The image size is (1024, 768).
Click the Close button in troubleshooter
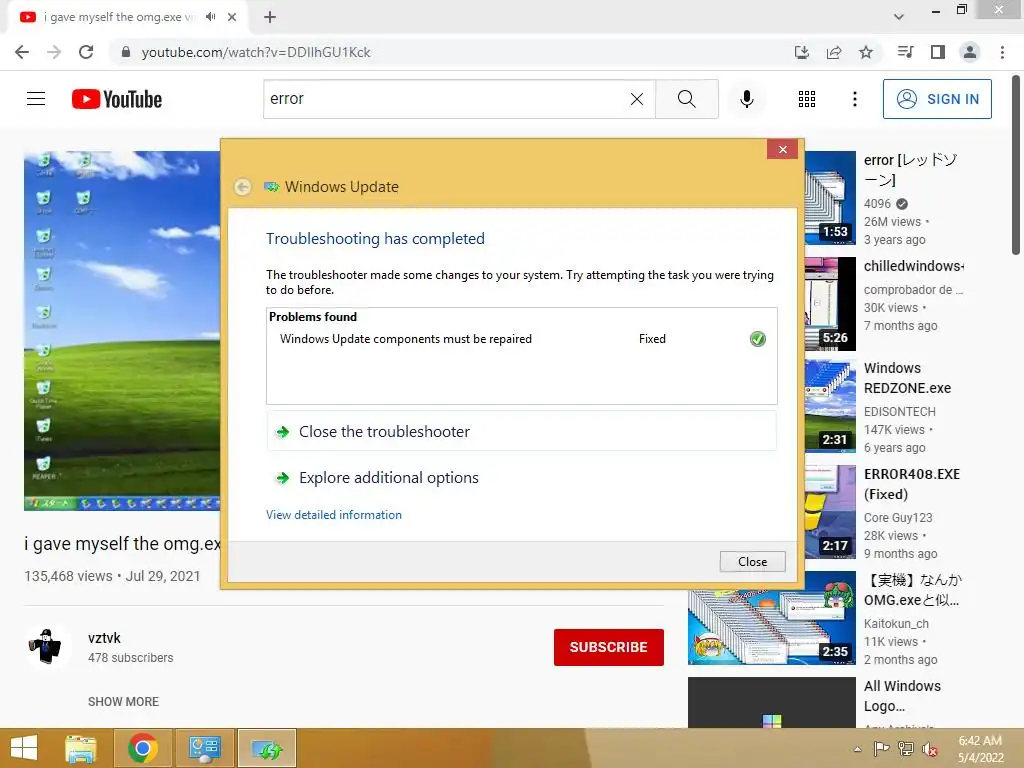pyautogui.click(x=752, y=562)
